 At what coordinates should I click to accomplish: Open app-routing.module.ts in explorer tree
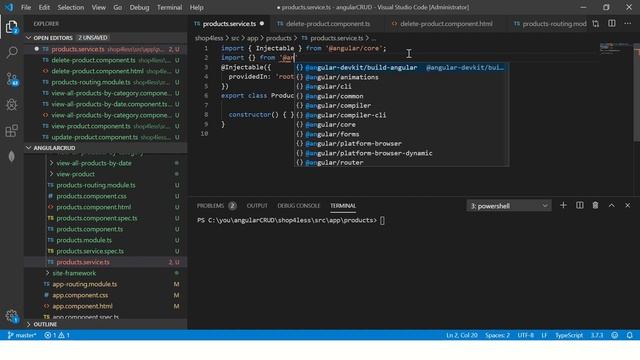pyautogui.click(x=106, y=284)
